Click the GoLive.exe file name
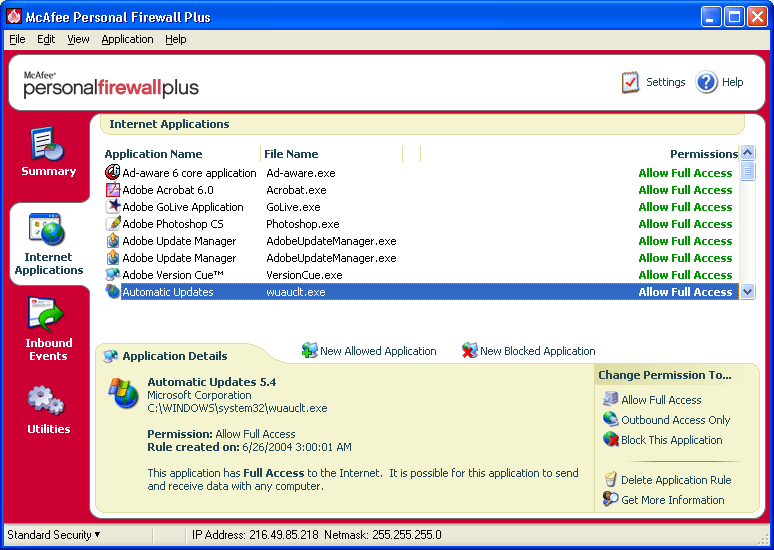The width and height of the screenshot is (774, 550). (293, 207)
